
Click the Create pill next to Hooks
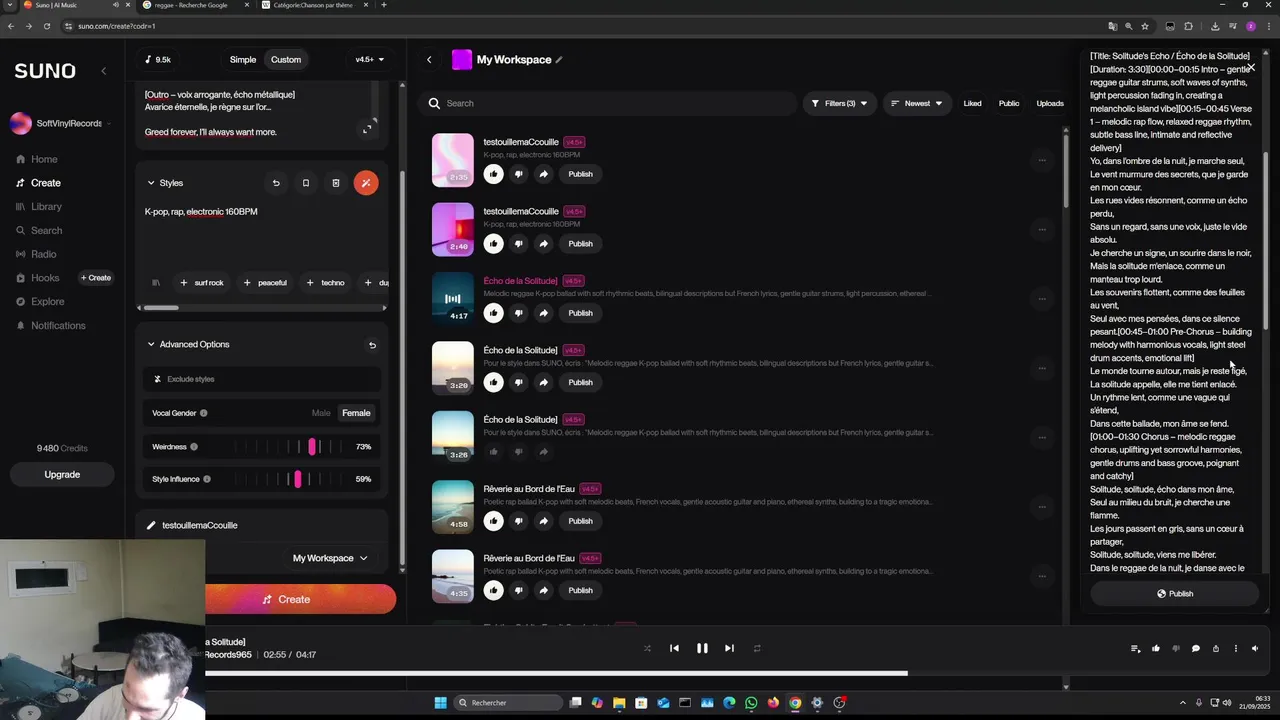(96, 278)
